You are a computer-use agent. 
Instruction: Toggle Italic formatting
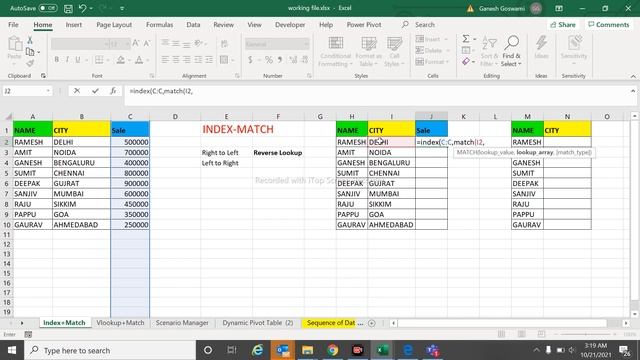(67, 60)
